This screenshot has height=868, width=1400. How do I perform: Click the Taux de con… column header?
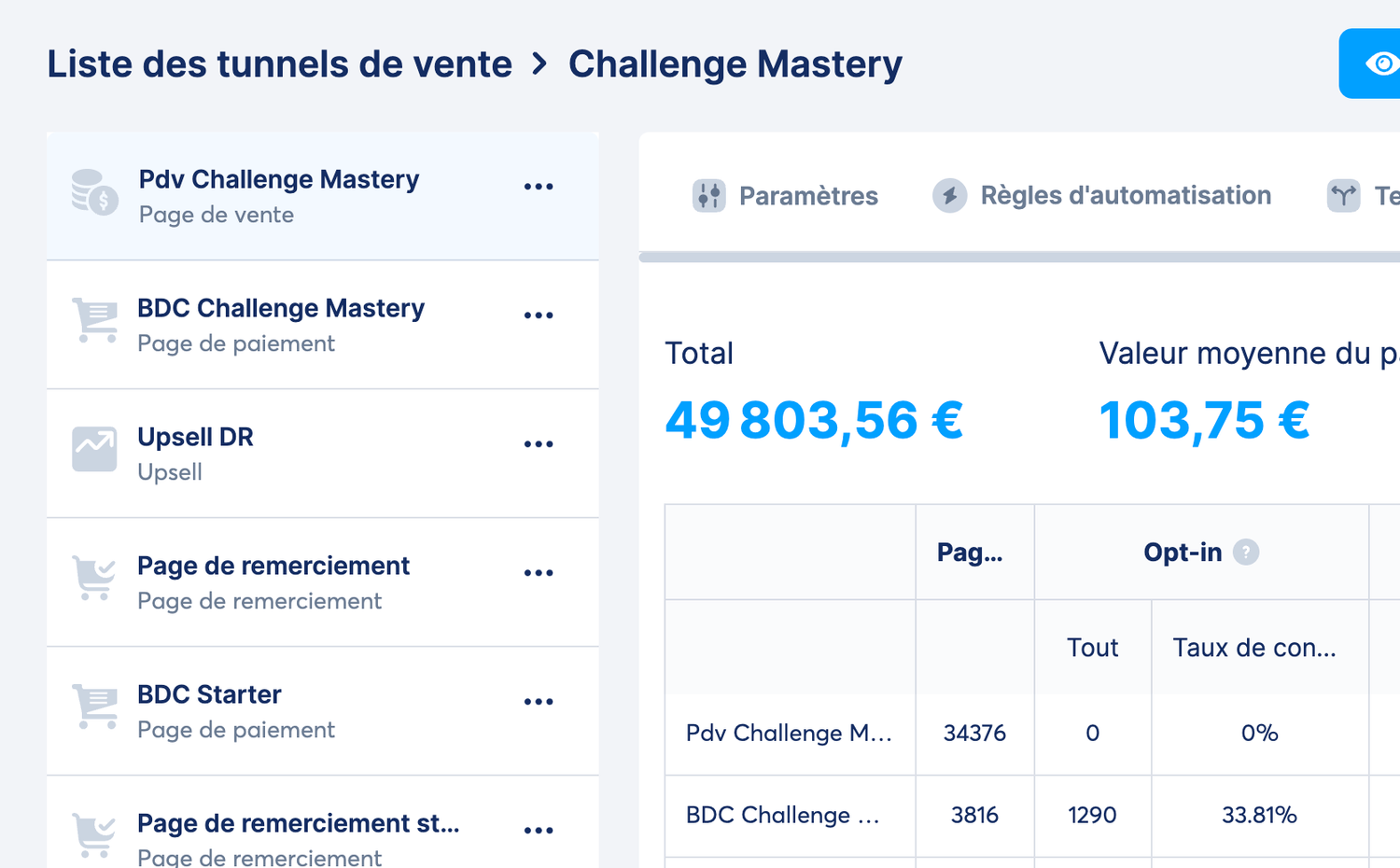pyautogui.click(x=1254, y=648)
